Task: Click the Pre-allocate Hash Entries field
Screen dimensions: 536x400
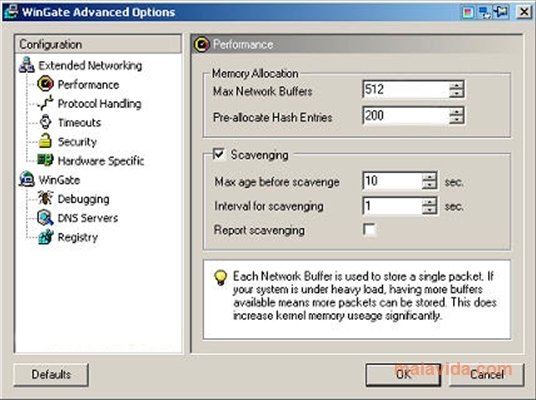Action: tap(406, 115)
